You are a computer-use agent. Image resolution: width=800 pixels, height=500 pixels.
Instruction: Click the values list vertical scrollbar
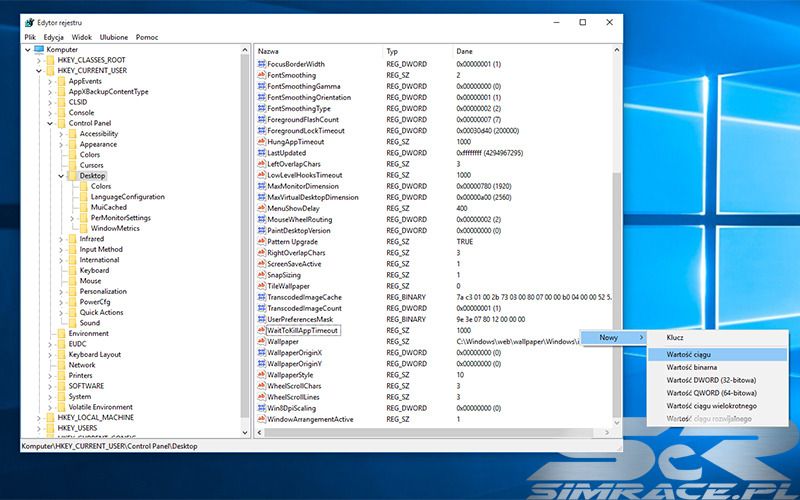615,250
